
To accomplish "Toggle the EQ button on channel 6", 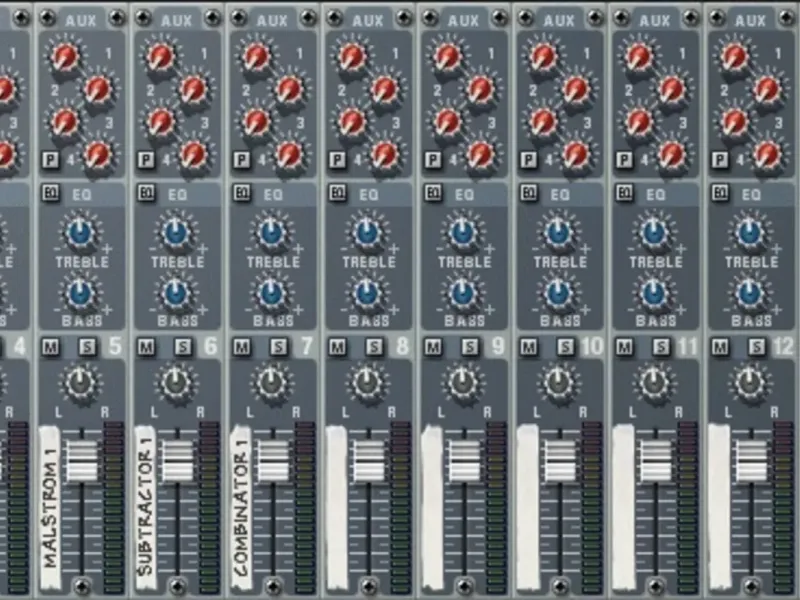I will [x=146, y=193].
